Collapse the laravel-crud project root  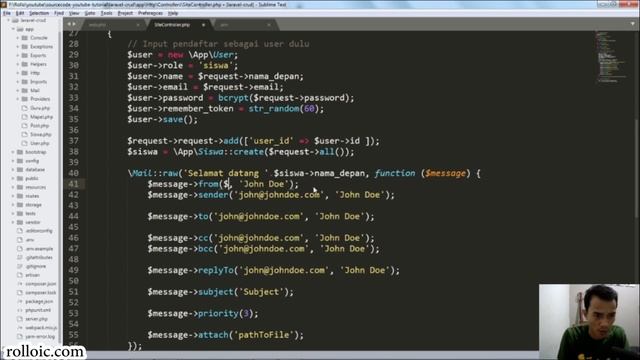click(8, 20)
